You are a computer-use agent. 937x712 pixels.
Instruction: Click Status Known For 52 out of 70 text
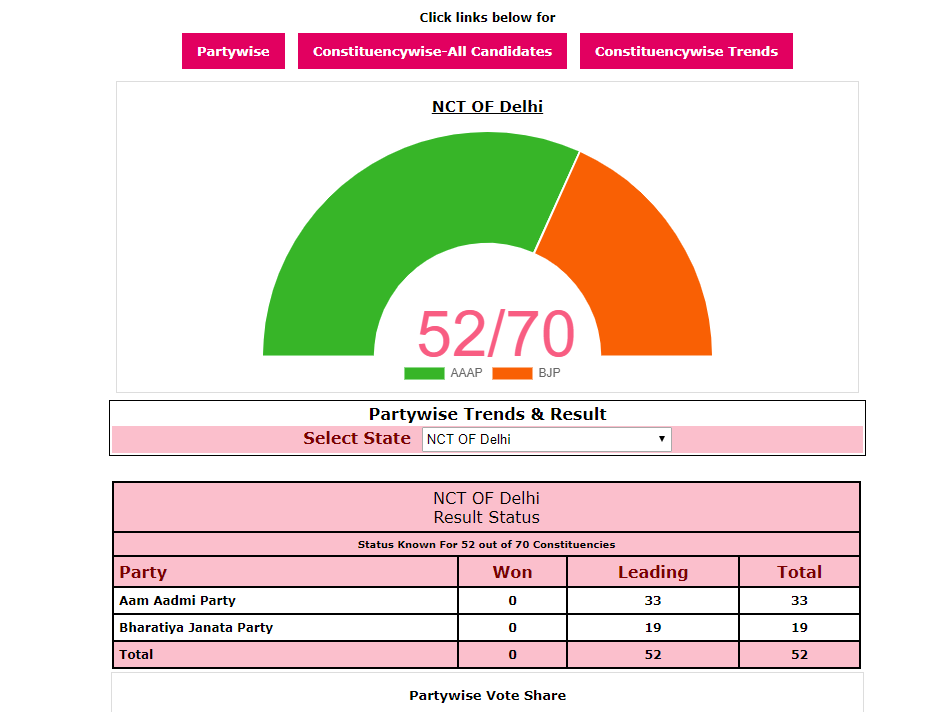486,545
